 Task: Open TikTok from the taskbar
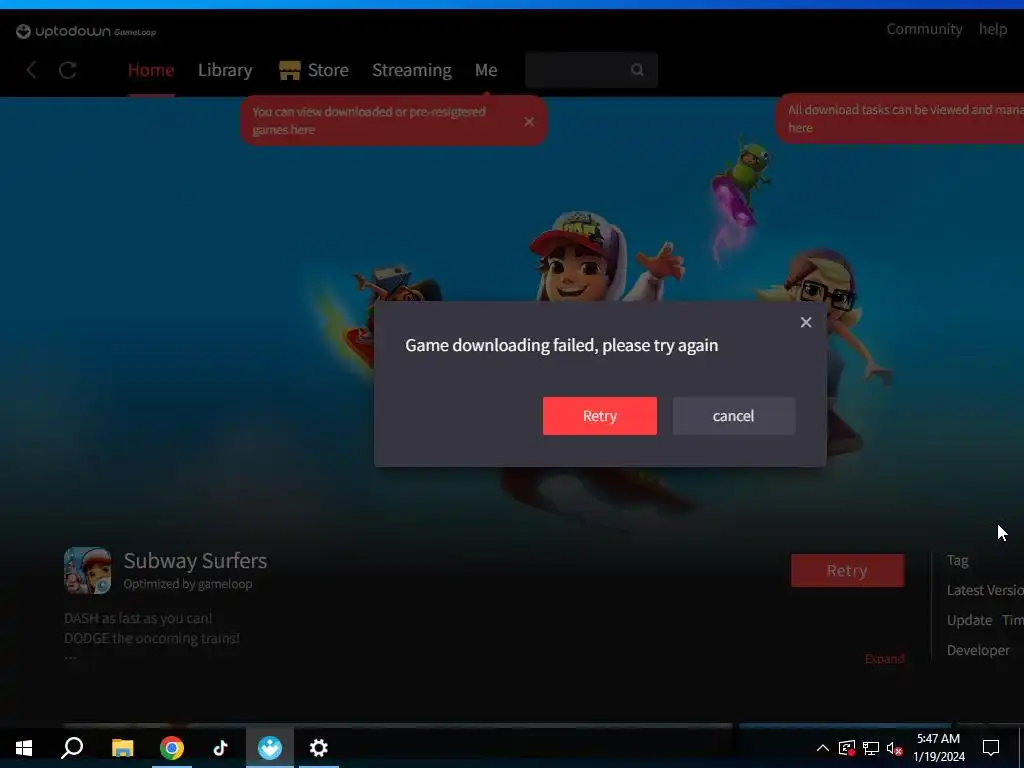220,748
